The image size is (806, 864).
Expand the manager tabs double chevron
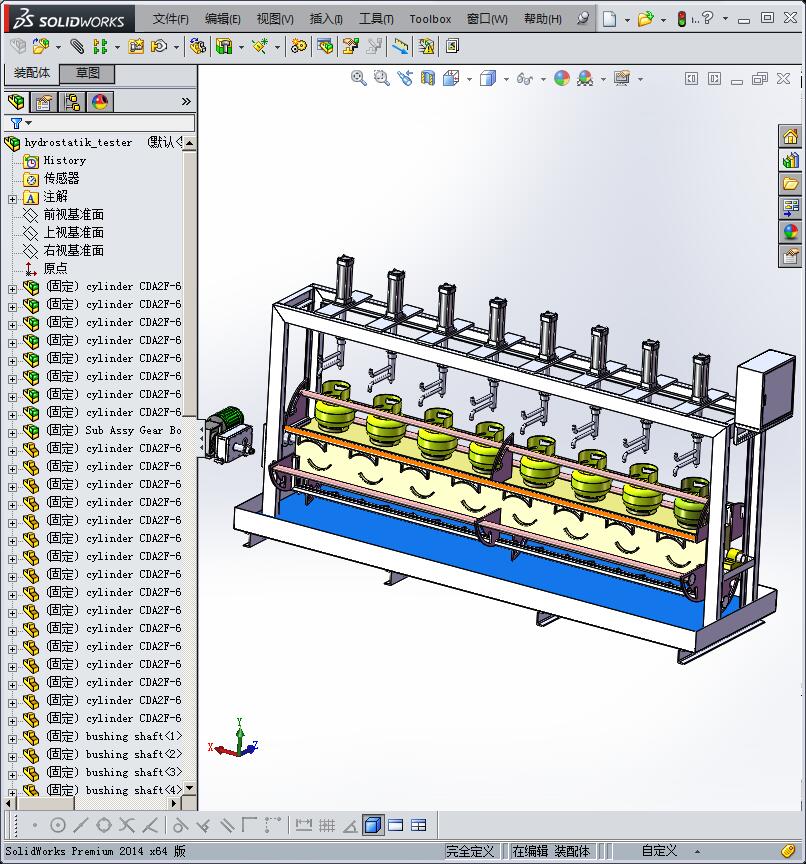click(x=186, y=101)
